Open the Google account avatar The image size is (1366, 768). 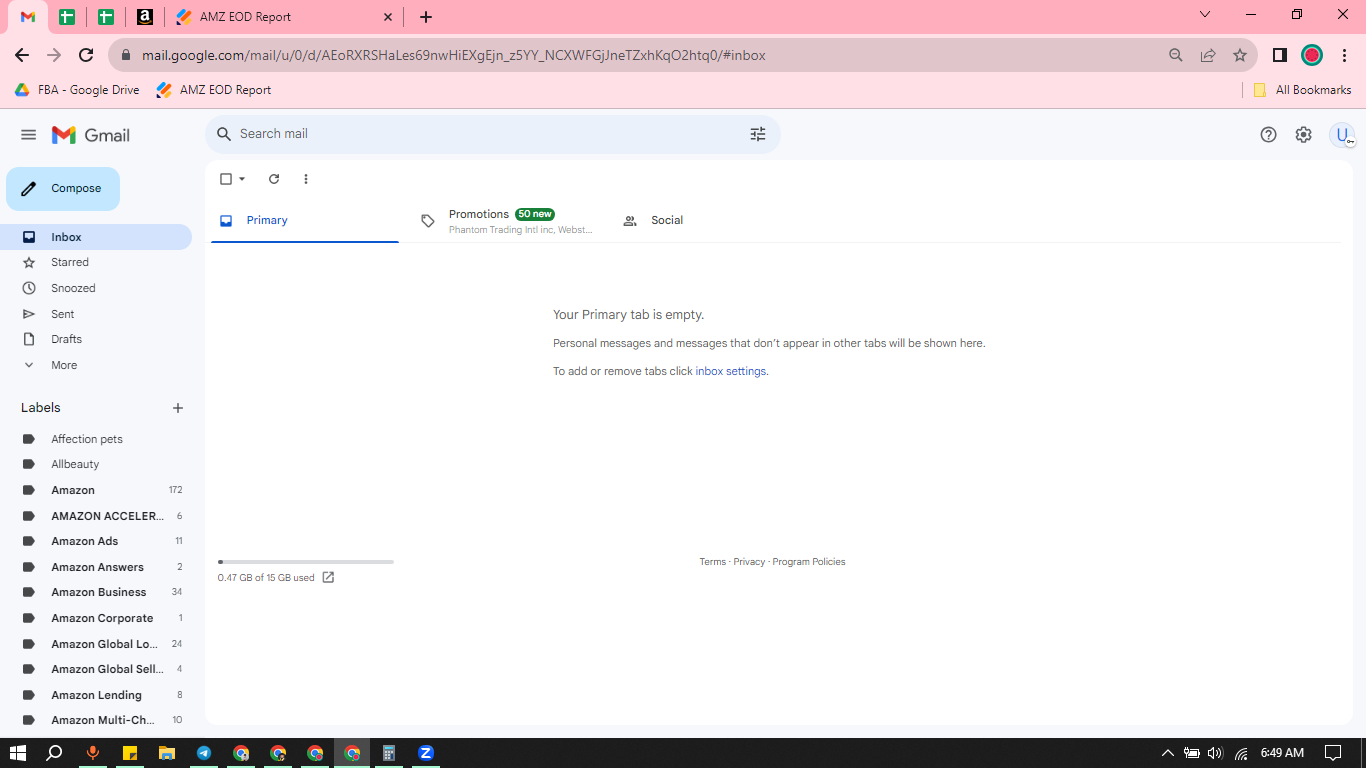[1342, 135]
